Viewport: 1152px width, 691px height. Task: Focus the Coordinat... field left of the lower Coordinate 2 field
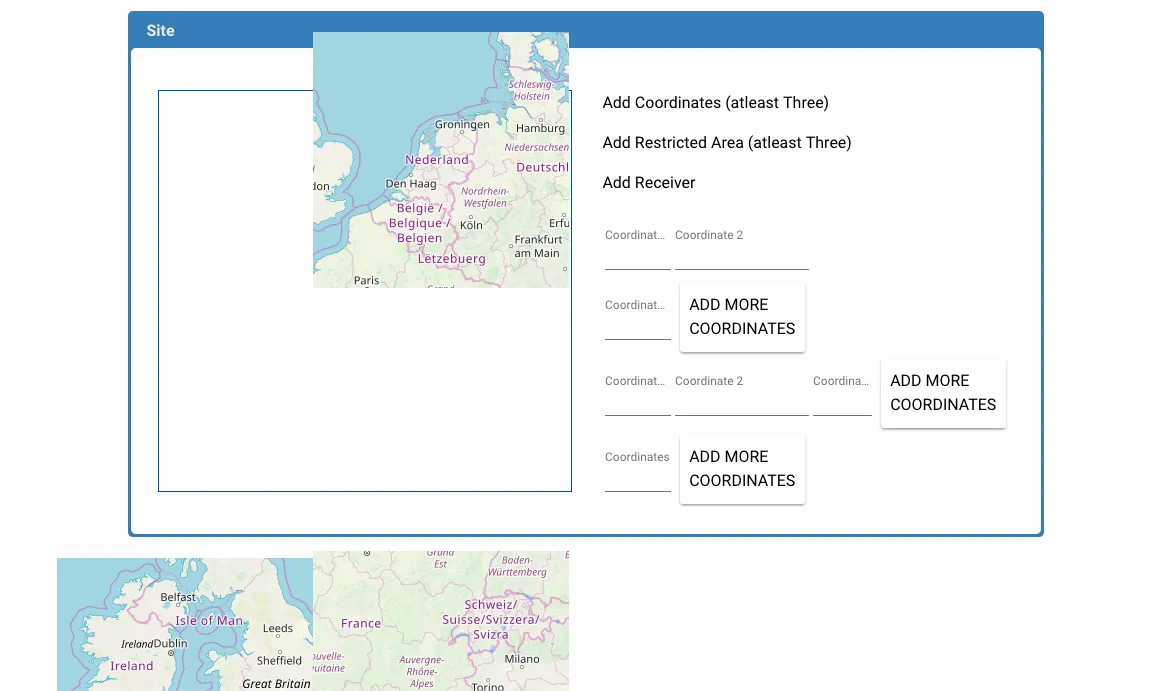click(x=638, y=396)
